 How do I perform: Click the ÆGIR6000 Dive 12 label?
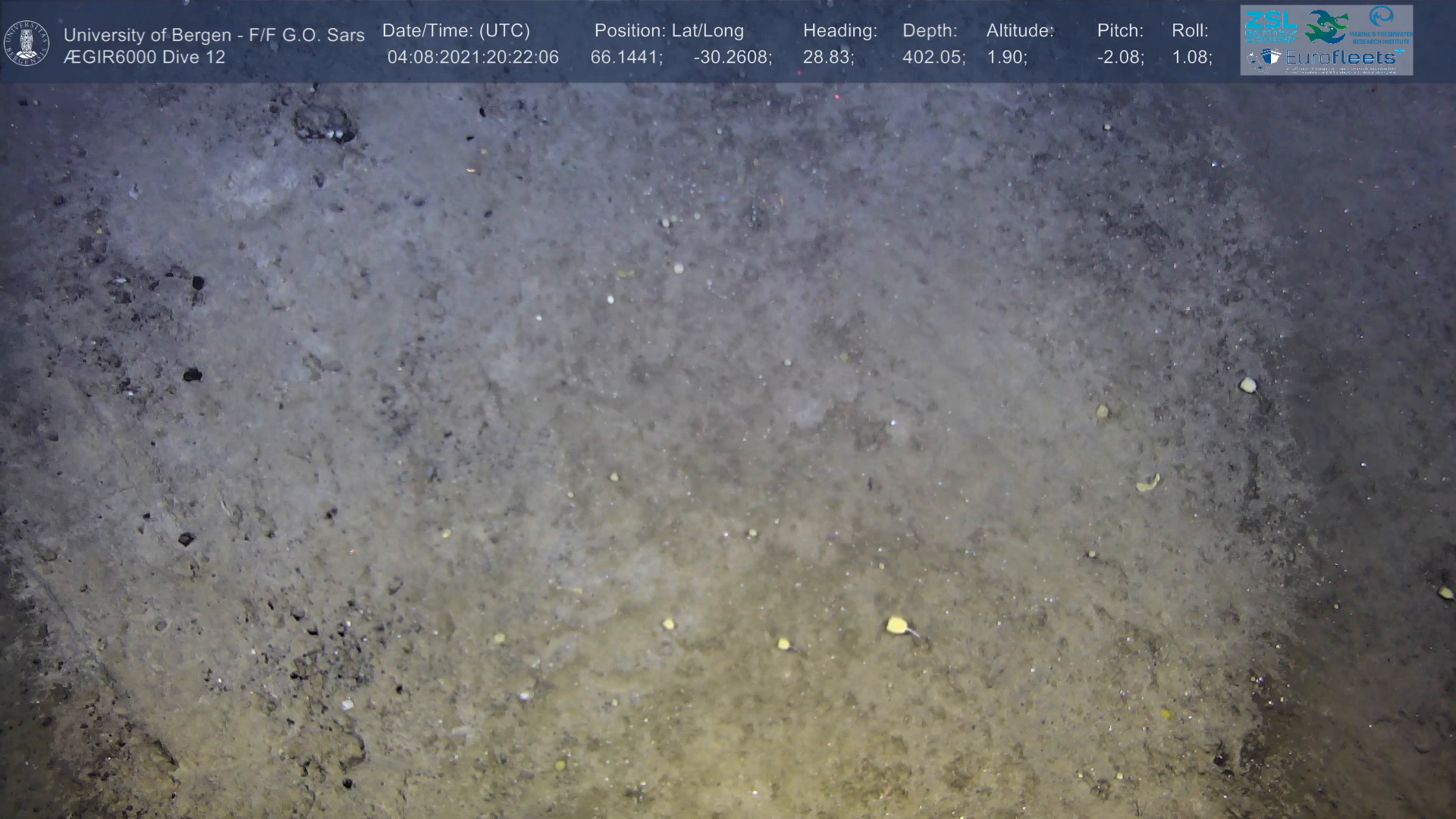tap(144, 58)
